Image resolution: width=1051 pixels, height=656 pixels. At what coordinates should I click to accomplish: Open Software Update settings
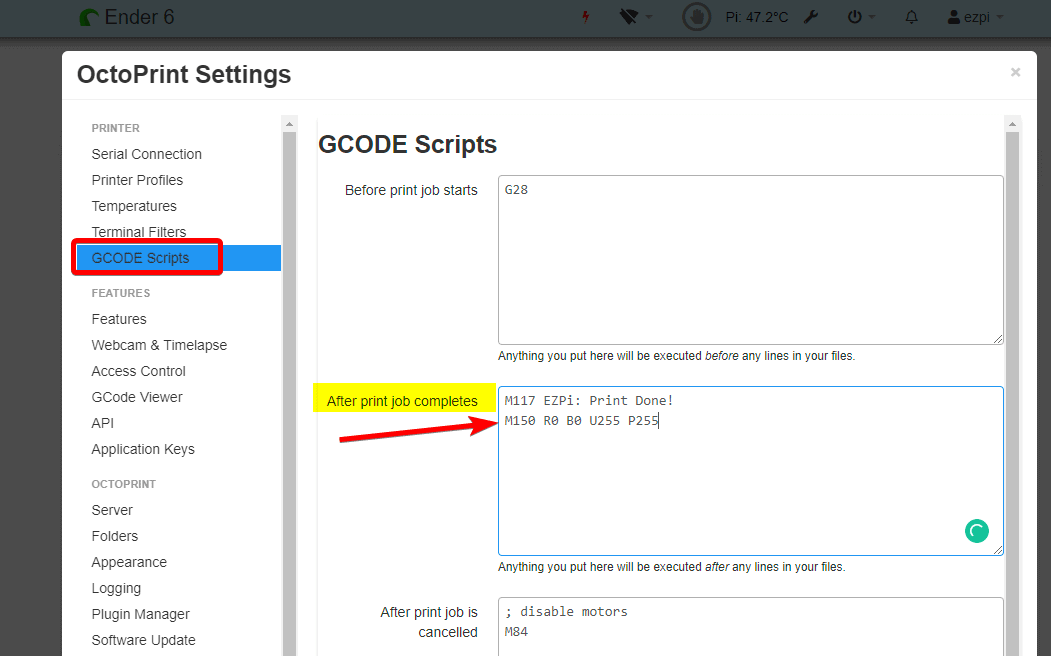tap(143, 641)
